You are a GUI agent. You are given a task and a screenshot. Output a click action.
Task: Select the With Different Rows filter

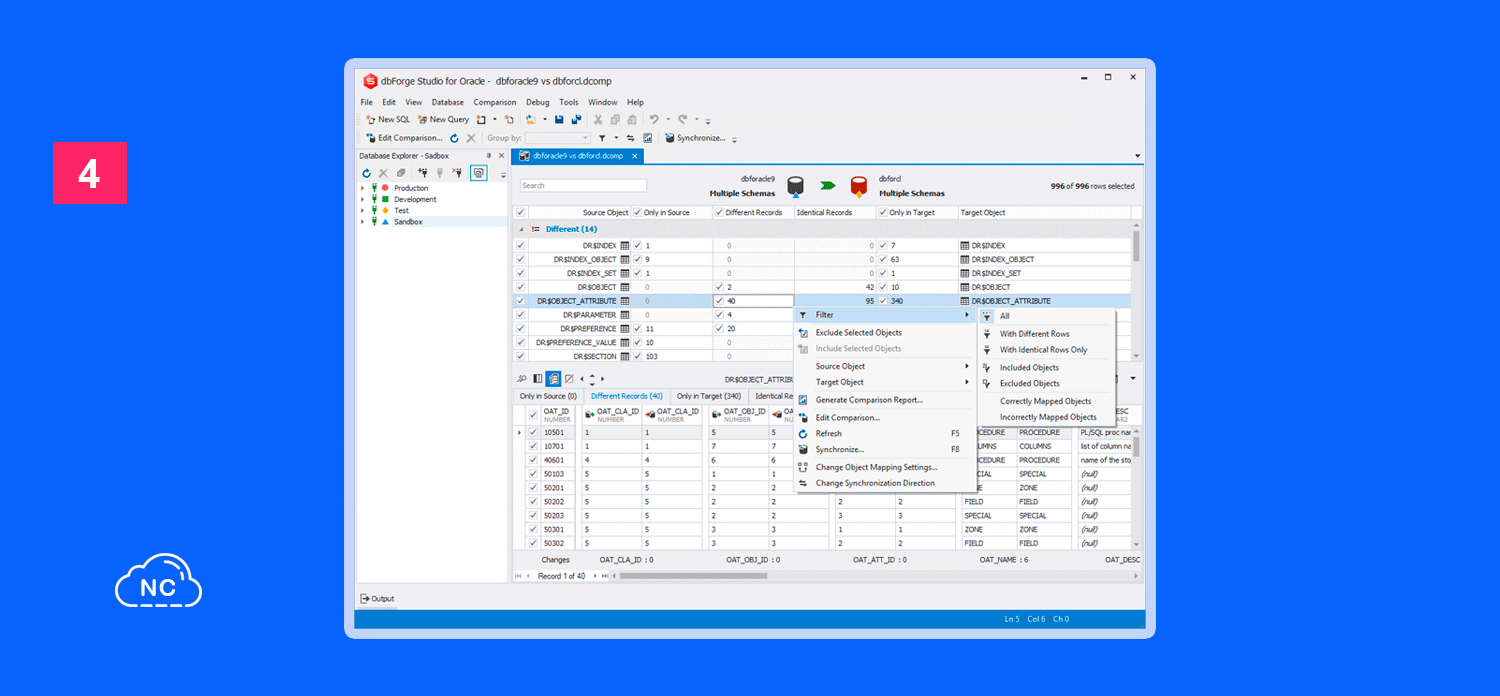1046,334
